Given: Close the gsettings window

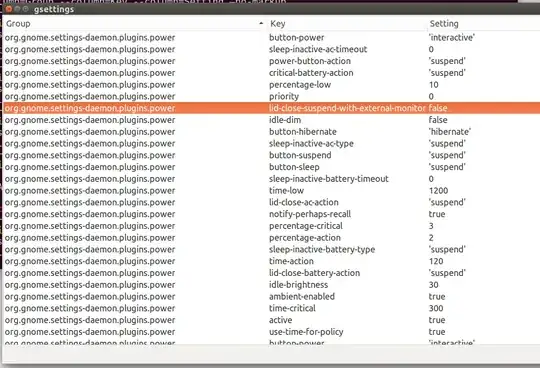Looking at the screenshot, I should (x=9, y=9).
